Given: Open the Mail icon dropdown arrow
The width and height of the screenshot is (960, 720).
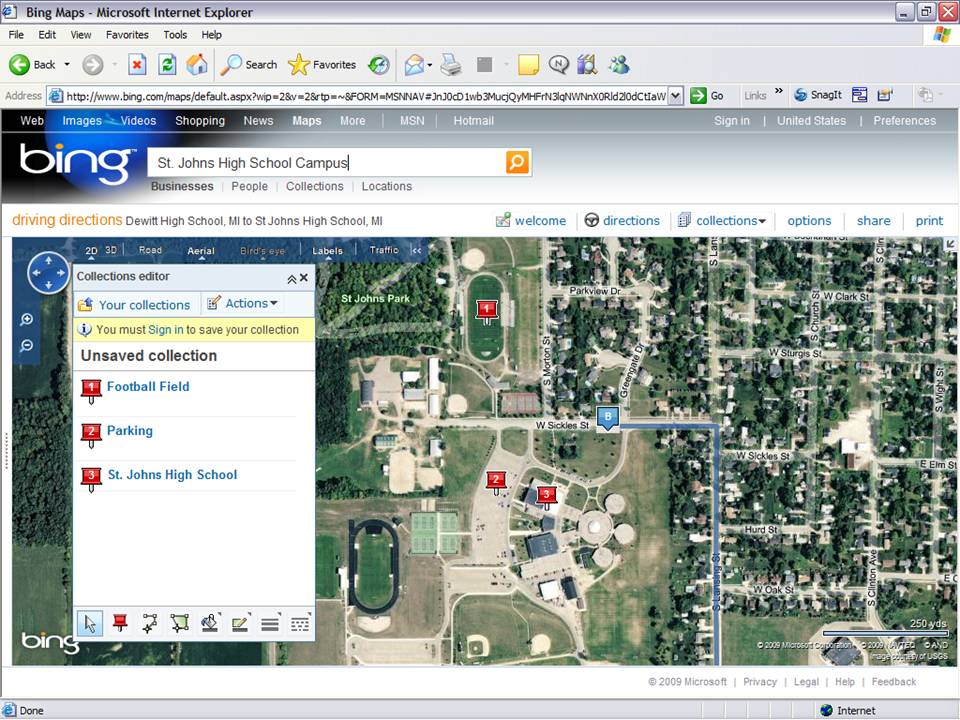Looking at the screenshot, I should click(430, 64).
